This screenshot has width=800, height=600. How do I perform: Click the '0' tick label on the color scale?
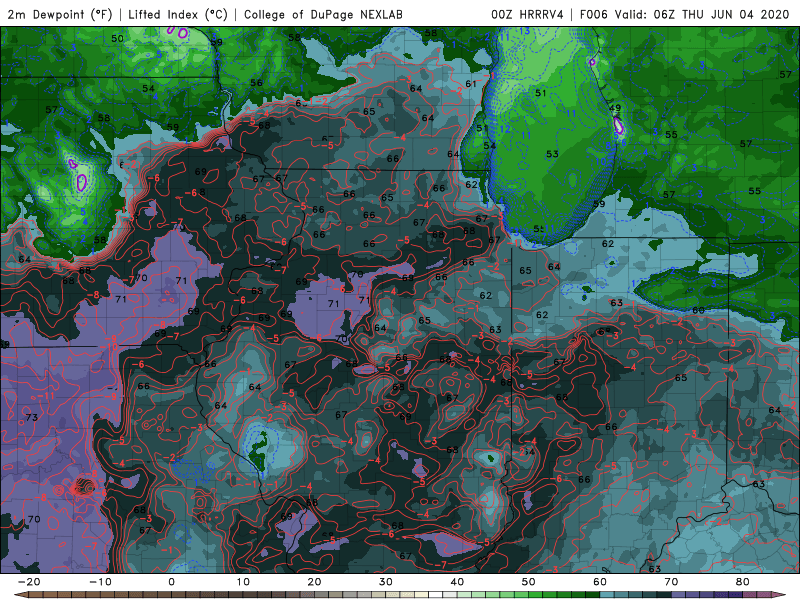171,582
